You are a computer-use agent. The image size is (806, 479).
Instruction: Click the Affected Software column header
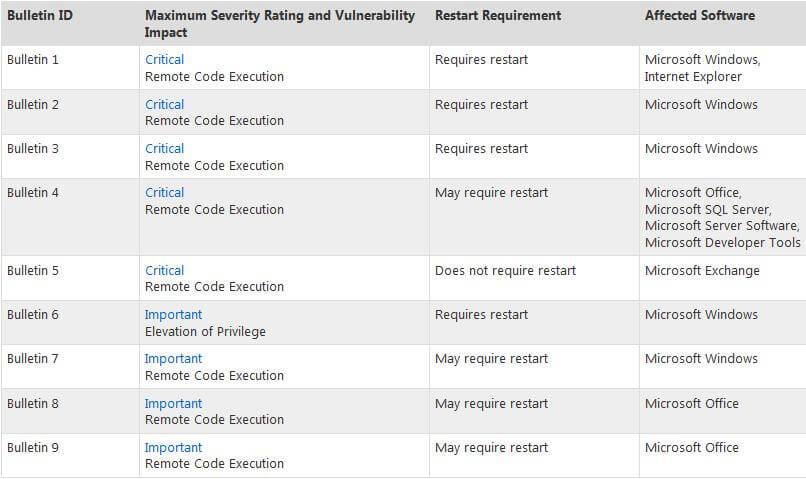point(700,16)
